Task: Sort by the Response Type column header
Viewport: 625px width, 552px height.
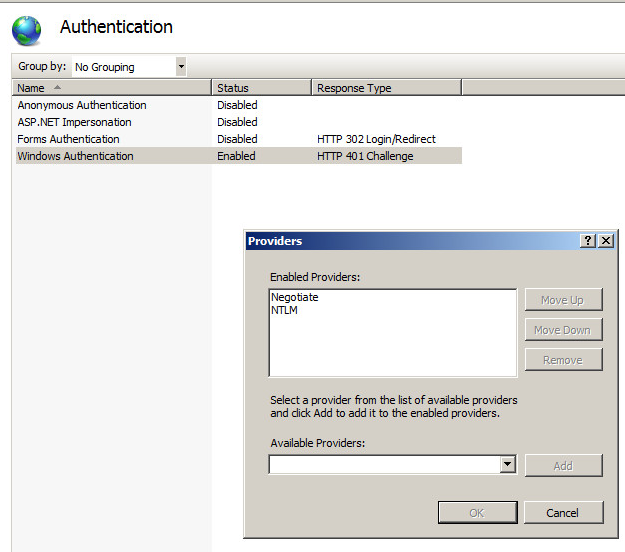Action: [x=386, y=88]
